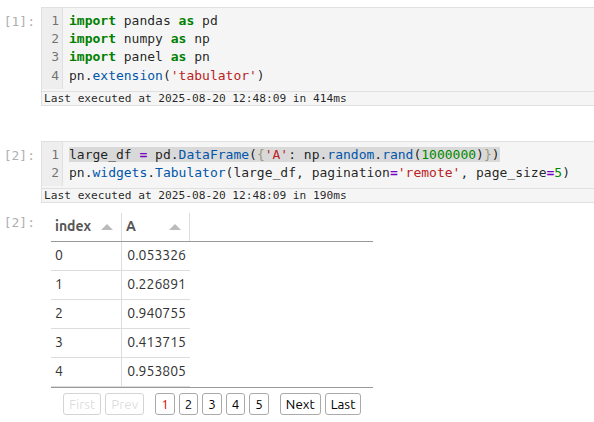
Task: Jump to page 4
Action: [236, 404]
